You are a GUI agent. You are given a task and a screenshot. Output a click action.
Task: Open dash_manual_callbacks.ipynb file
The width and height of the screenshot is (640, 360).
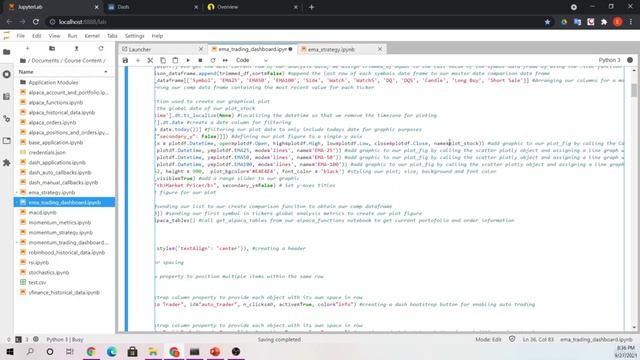pyautogui.click(x=63, y=182)
